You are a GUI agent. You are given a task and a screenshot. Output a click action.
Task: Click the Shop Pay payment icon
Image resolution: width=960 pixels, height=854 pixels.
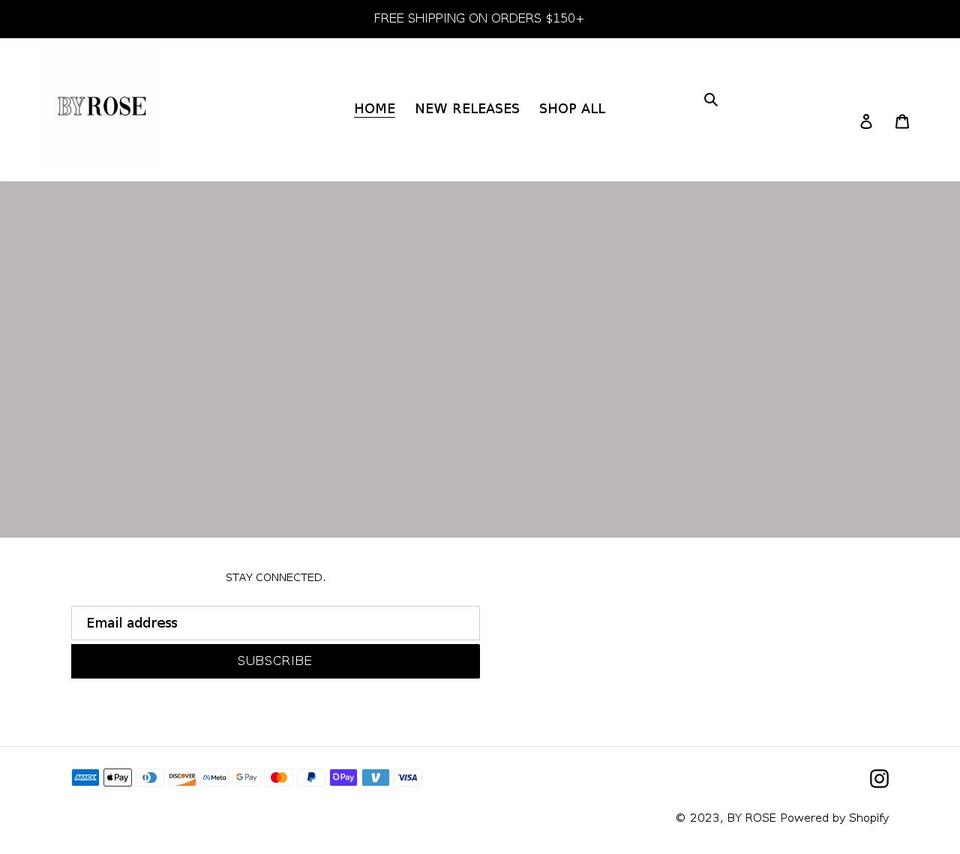343,777
